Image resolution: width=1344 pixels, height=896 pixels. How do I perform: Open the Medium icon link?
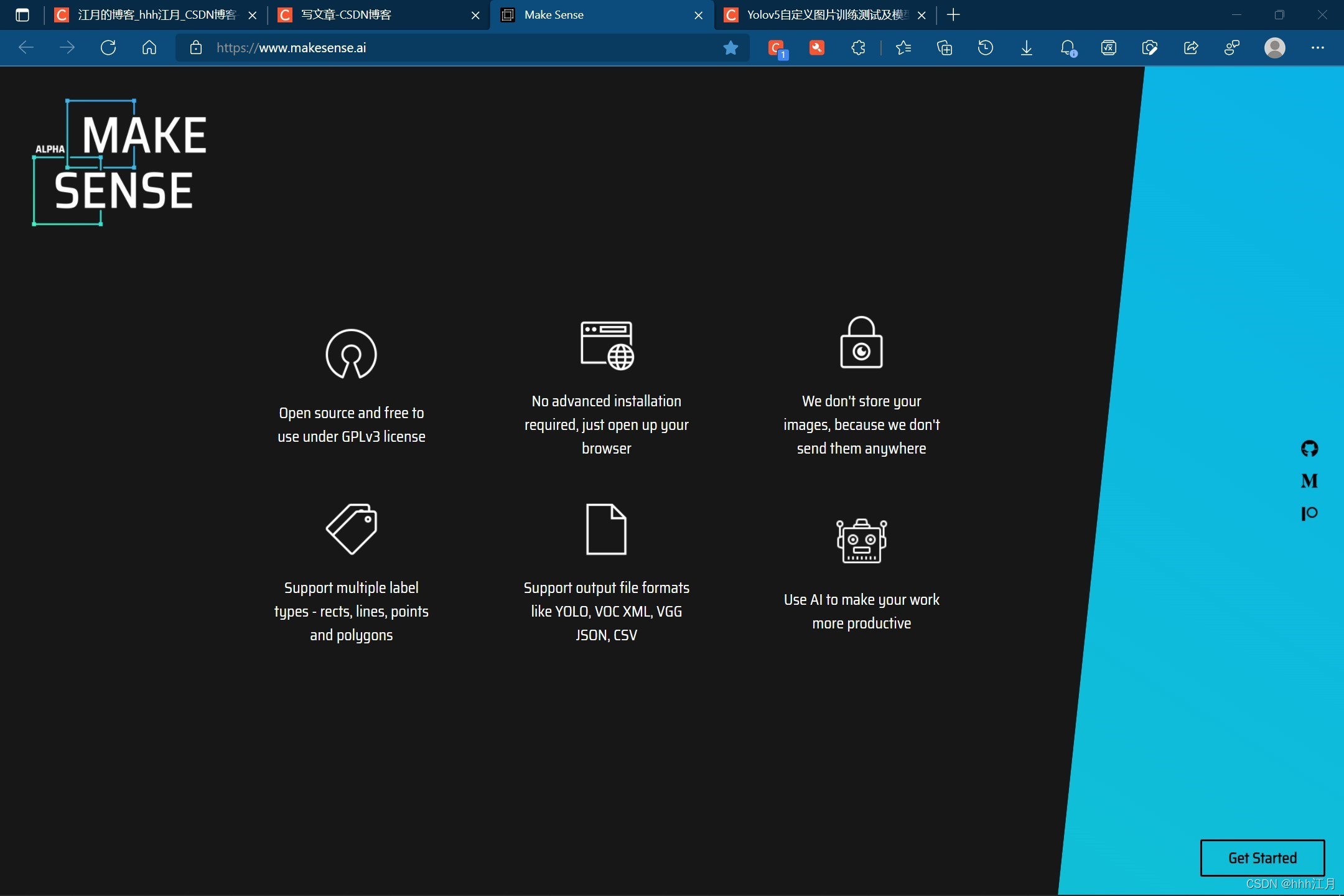pos(1309,480)
